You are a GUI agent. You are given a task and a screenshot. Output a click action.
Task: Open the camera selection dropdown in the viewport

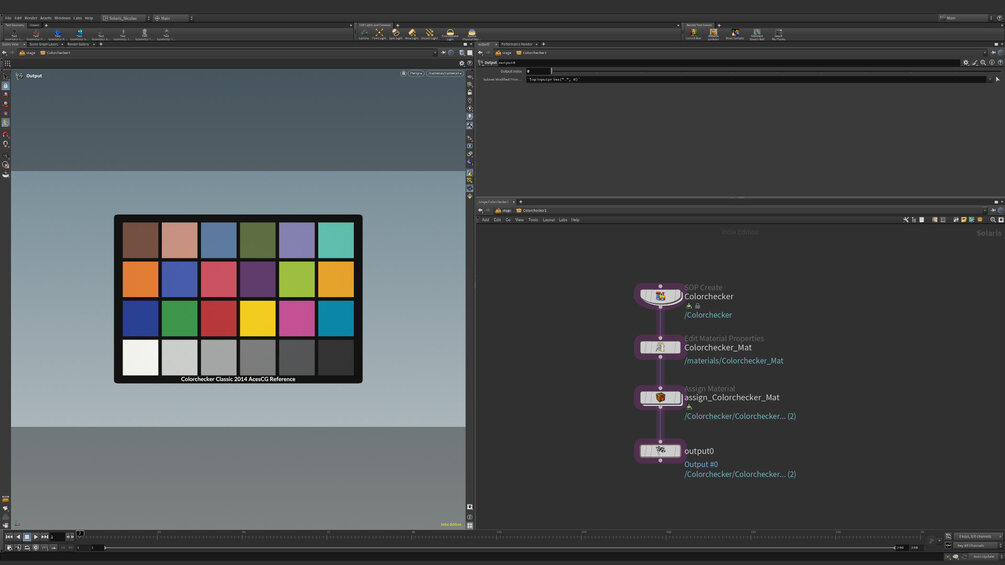click(x=445, y=73)
